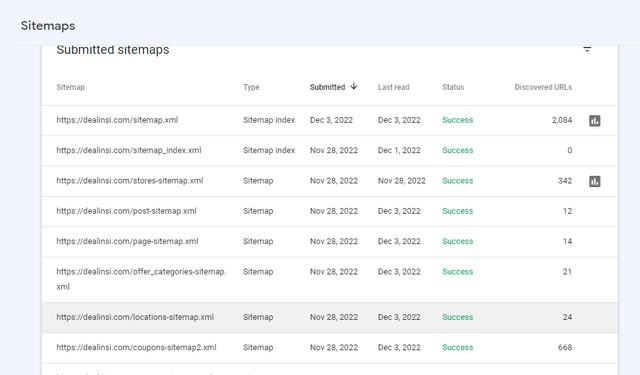Sort by Type column header
This screenshot has width=640, height=375.
pyautogui.click(x=251, y=87)
